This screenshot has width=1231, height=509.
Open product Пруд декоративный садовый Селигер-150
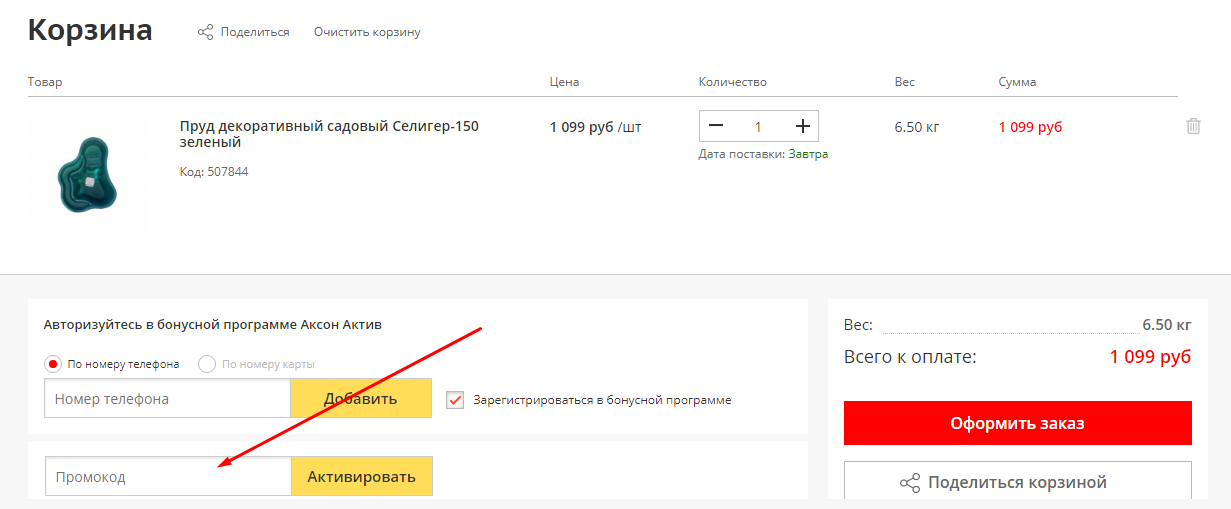pos(329,134)
